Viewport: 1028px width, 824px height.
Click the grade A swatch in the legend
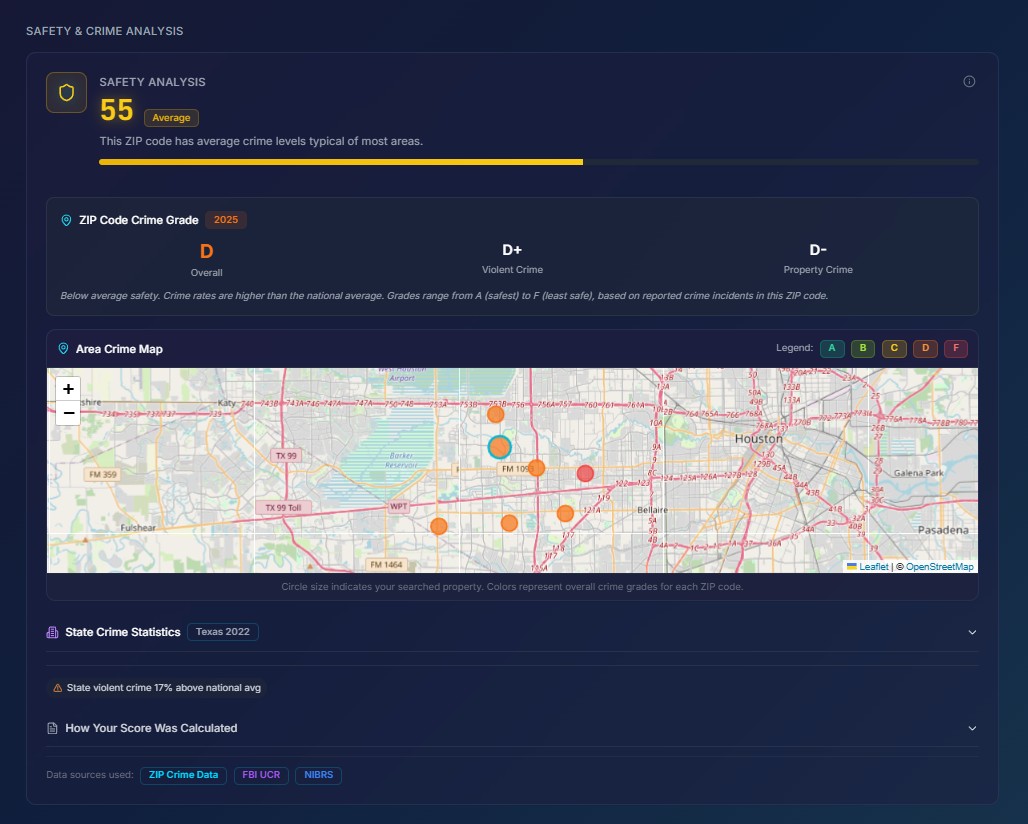click(x=832, y=348)
